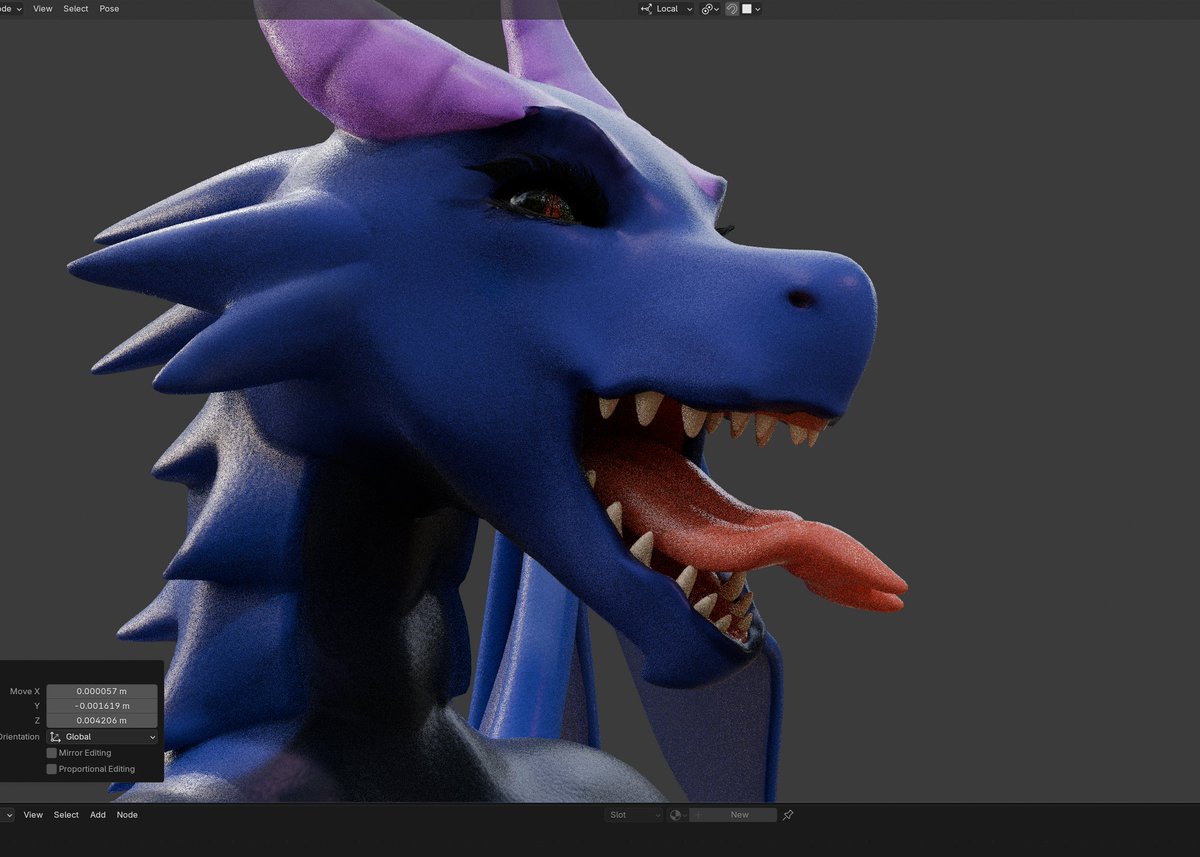The image size is (1200, 857).
Task: Open the material Slot dropdown
Action: pos(634,815)
